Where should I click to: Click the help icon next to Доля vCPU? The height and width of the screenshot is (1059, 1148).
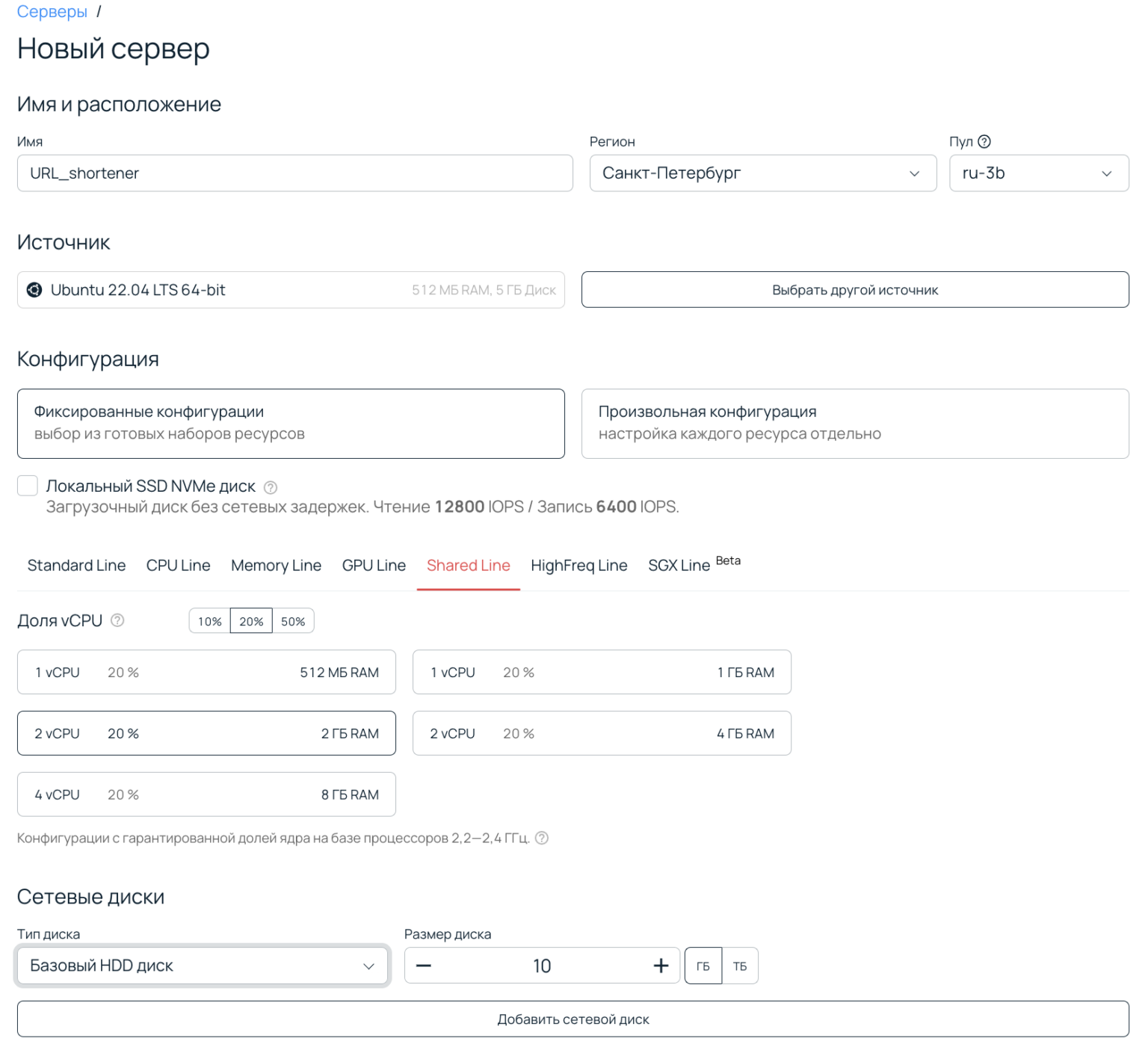pos(117,620)
